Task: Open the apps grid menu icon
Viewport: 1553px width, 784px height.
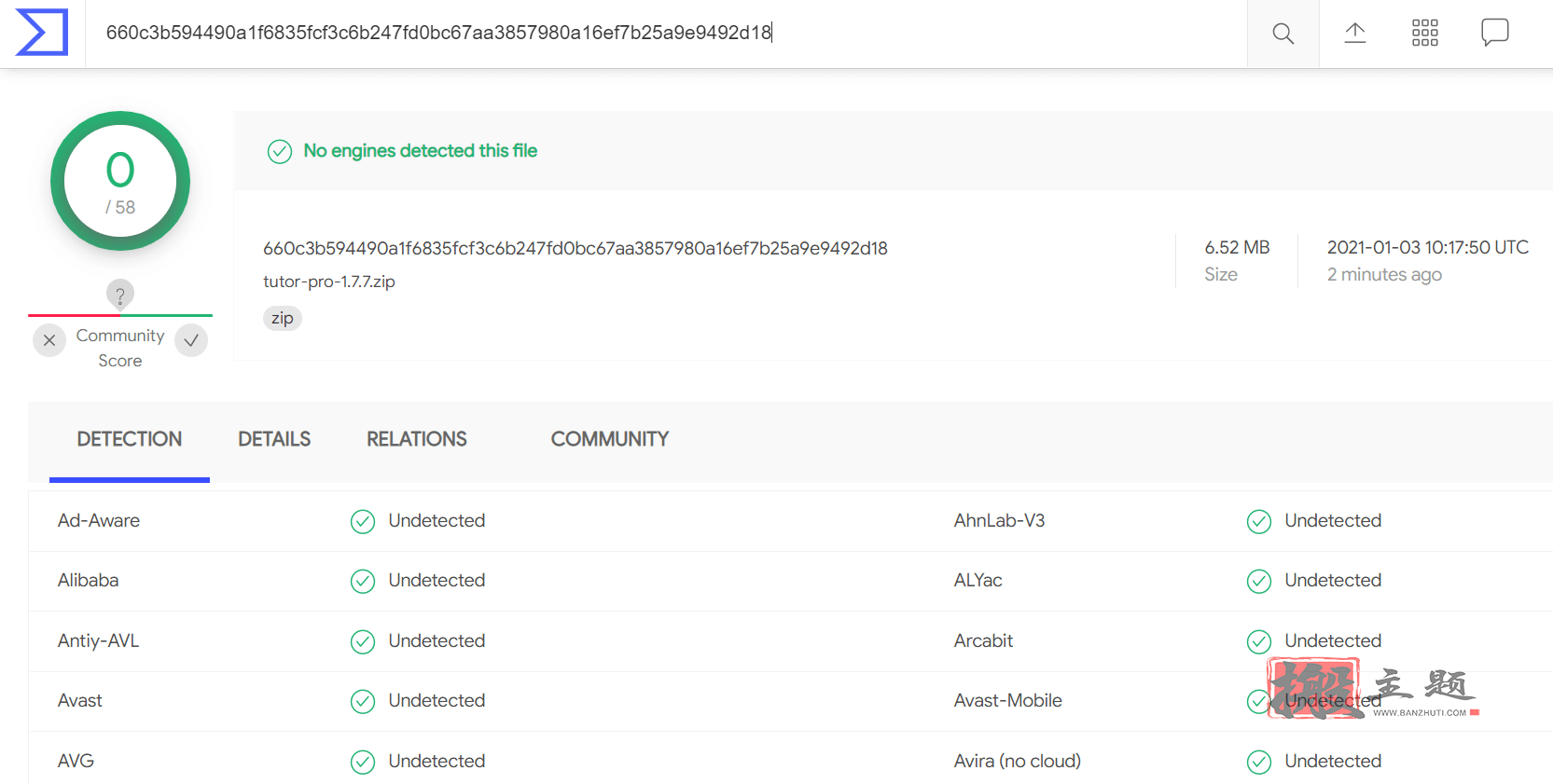Action: 1425,33
